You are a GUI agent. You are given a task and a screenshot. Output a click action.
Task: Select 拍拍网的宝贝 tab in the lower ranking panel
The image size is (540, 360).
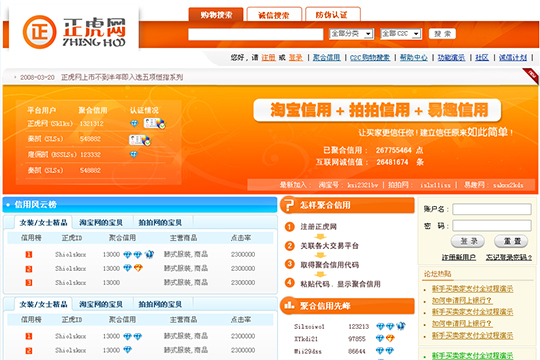160,304
